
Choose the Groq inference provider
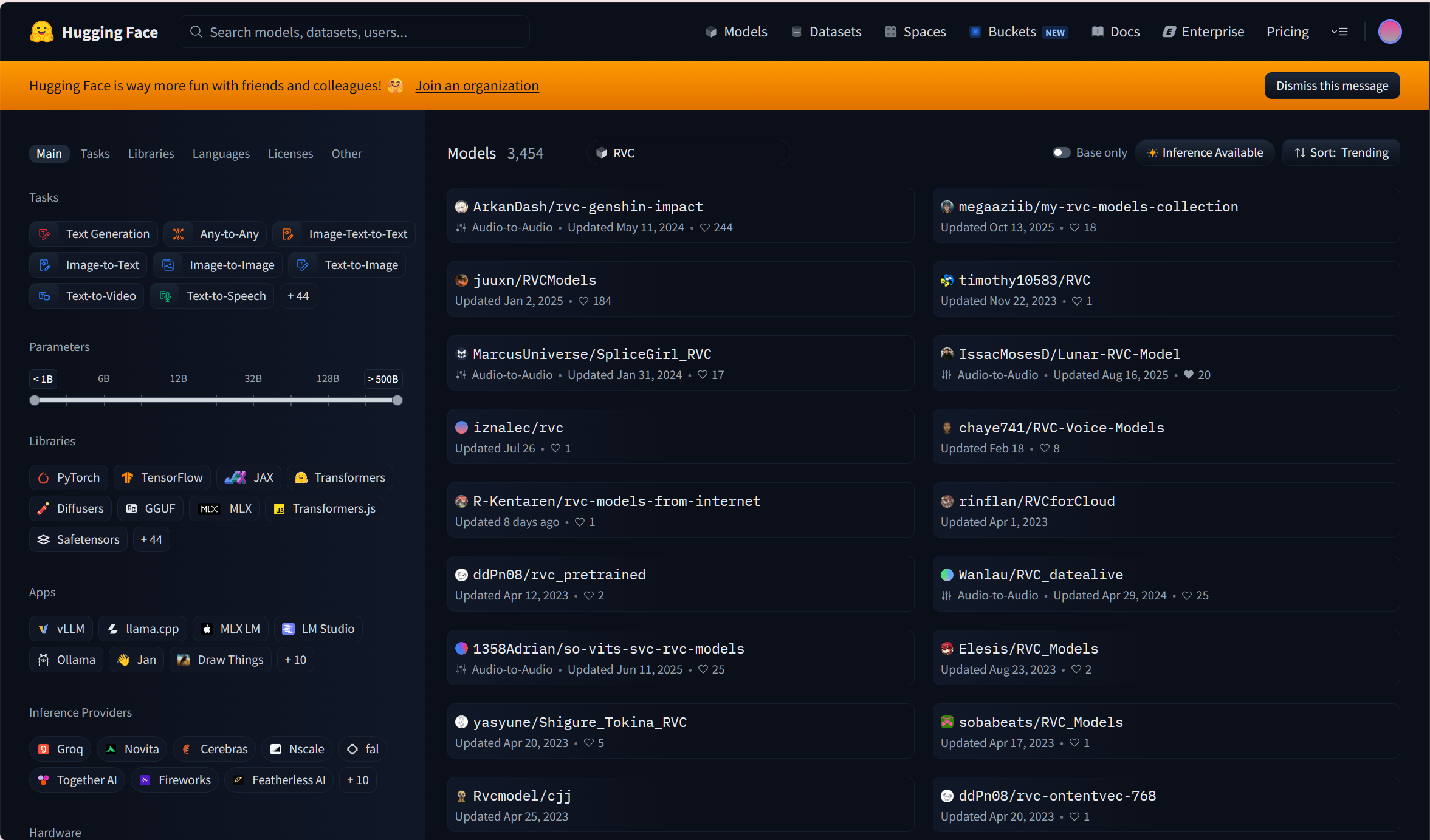point(60,749)
